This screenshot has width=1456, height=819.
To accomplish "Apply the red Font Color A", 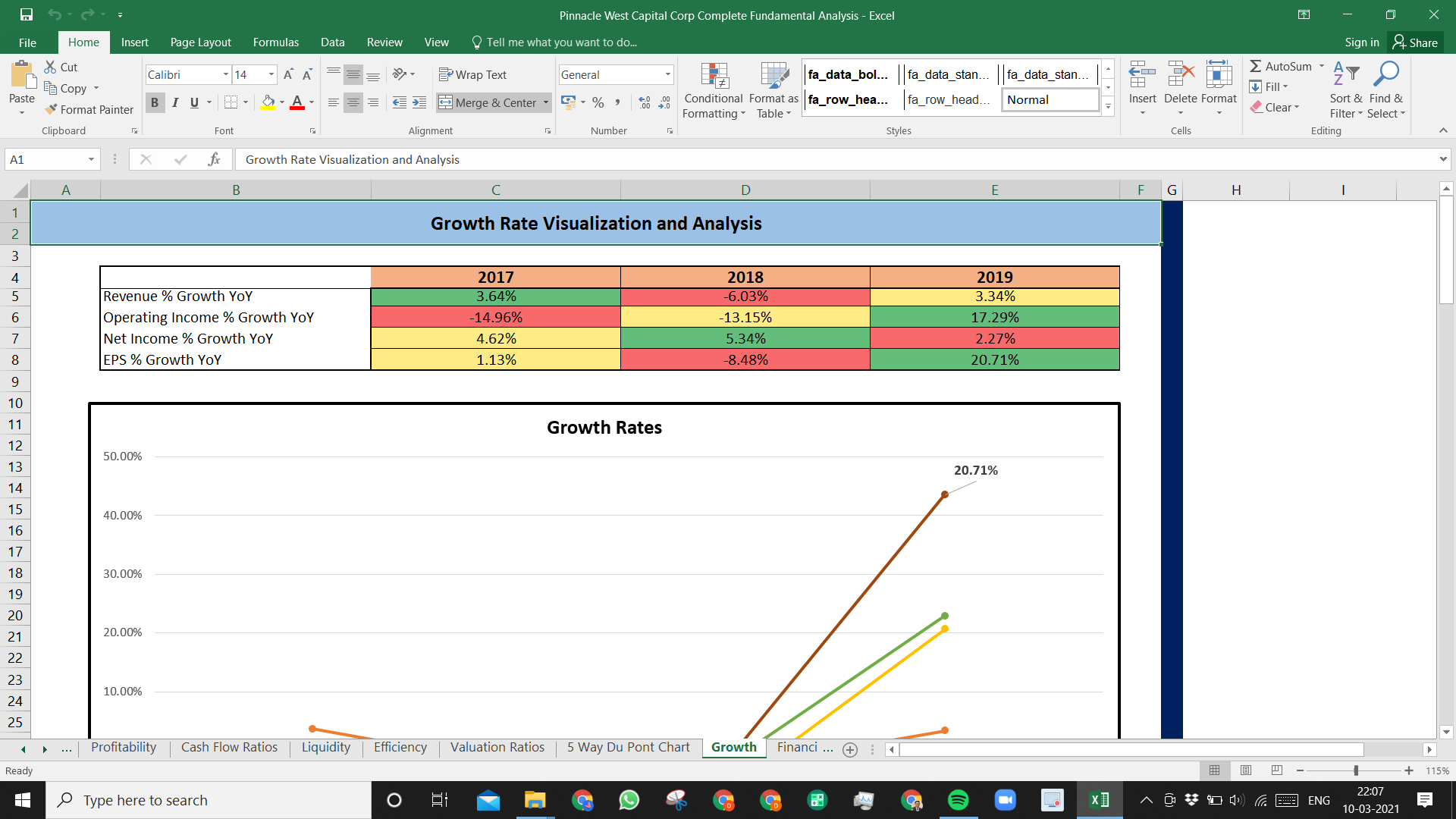I will coord(297,102).
